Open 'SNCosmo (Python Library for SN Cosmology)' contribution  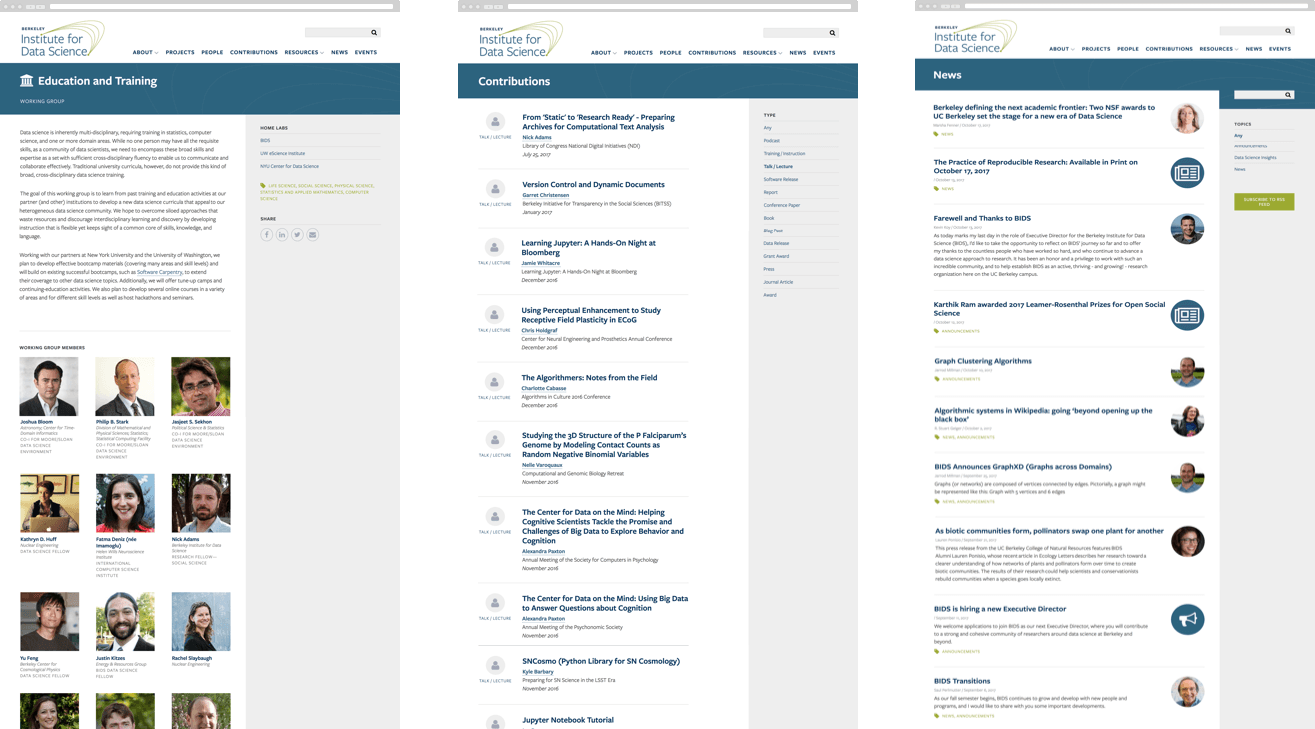coord(601,661)
